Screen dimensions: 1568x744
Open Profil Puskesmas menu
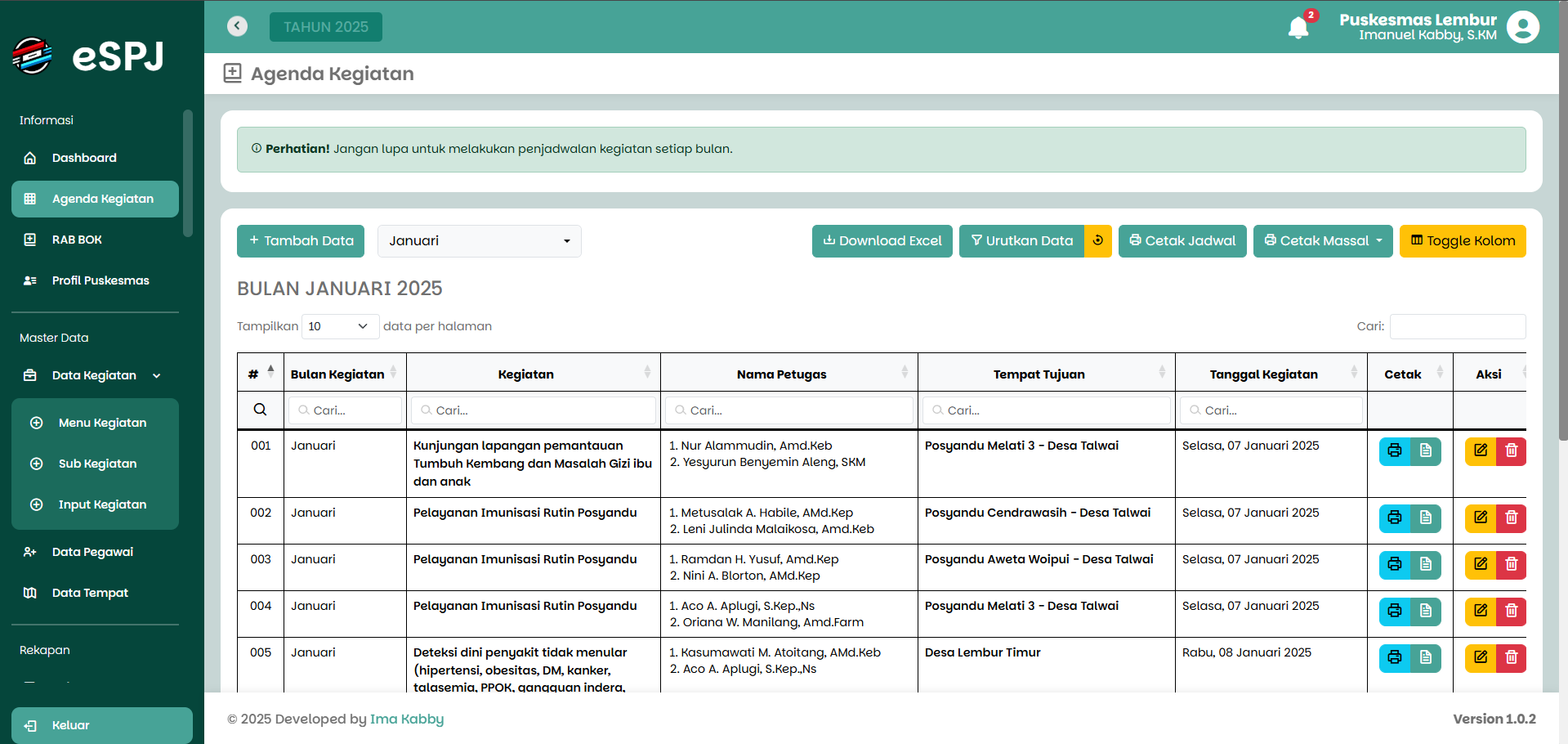tap(95, 280)
